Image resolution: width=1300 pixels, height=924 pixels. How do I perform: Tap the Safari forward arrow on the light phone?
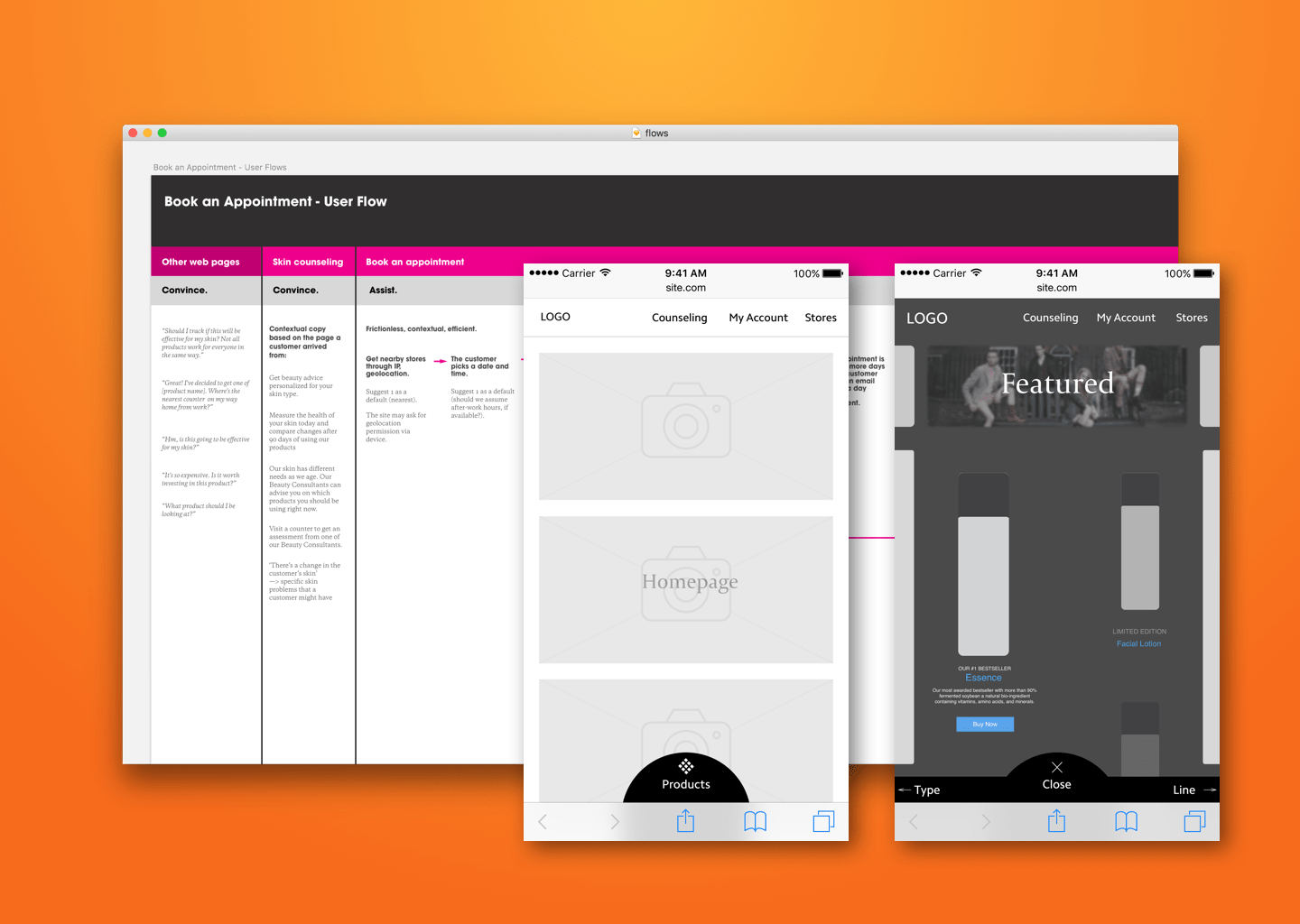coord(615,821)
